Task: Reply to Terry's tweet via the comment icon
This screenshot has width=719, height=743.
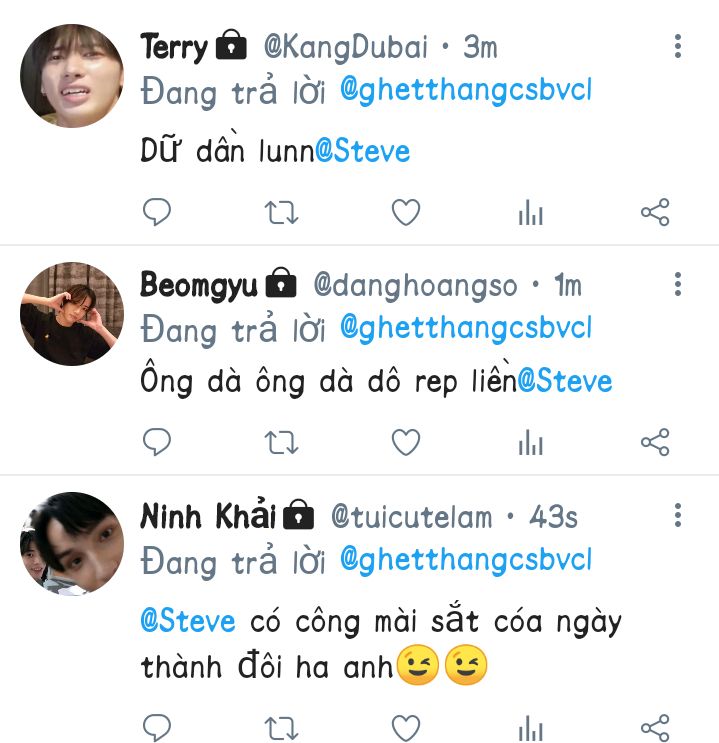Action: 157,211
